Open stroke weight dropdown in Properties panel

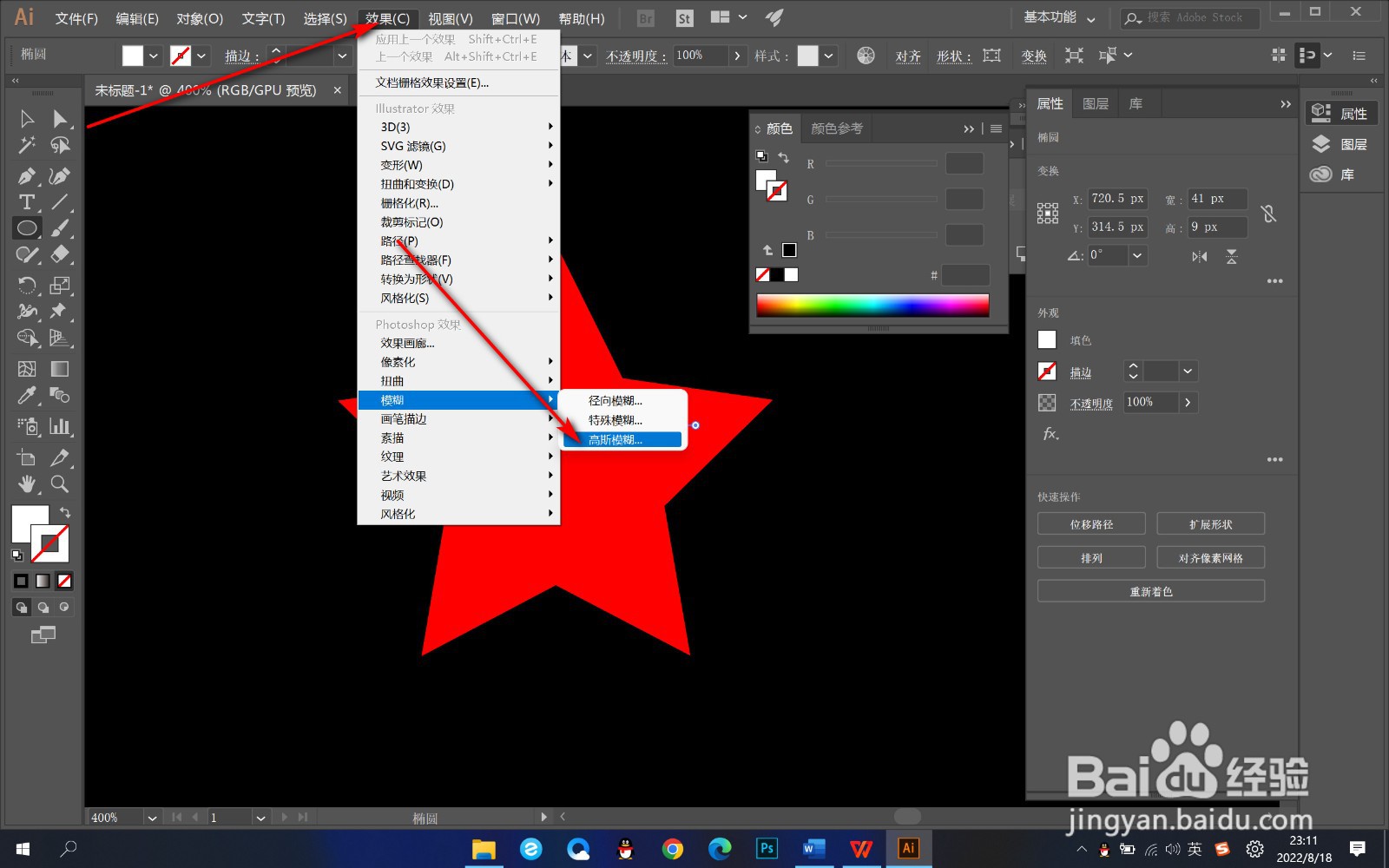tap(1188, 372)
